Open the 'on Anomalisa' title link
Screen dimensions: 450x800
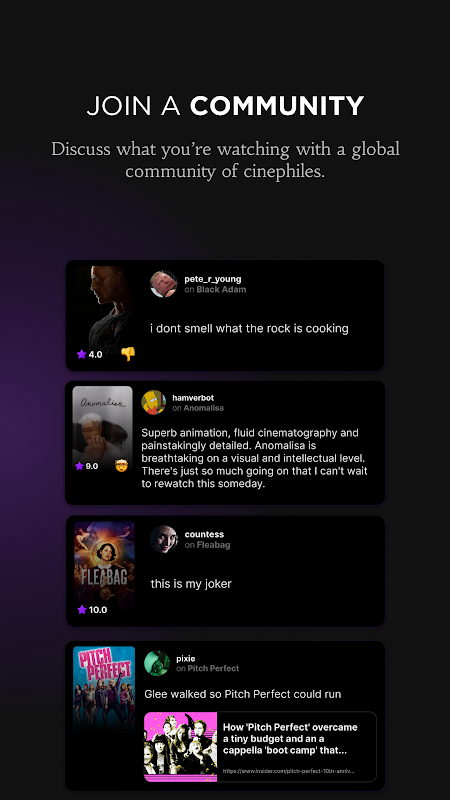click(x=198, y=408)
